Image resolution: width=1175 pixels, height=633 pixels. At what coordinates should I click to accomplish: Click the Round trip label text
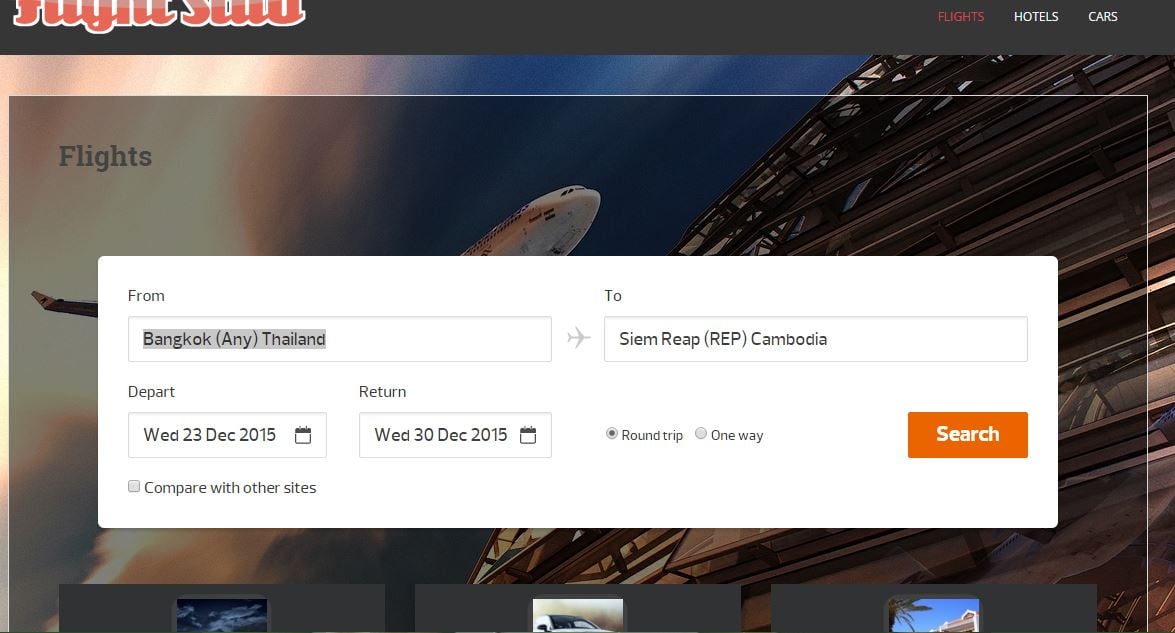652,435
